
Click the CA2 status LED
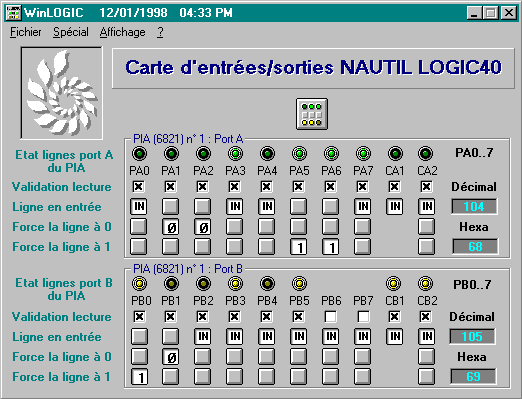(426, 153)
